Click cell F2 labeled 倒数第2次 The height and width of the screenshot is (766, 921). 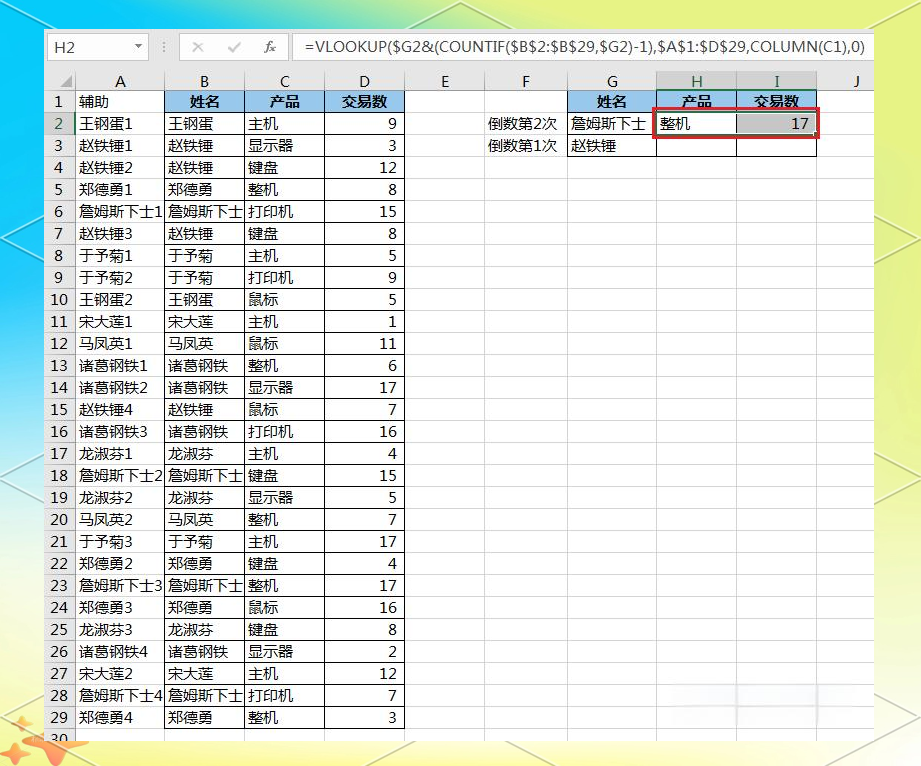click(526, 123)
